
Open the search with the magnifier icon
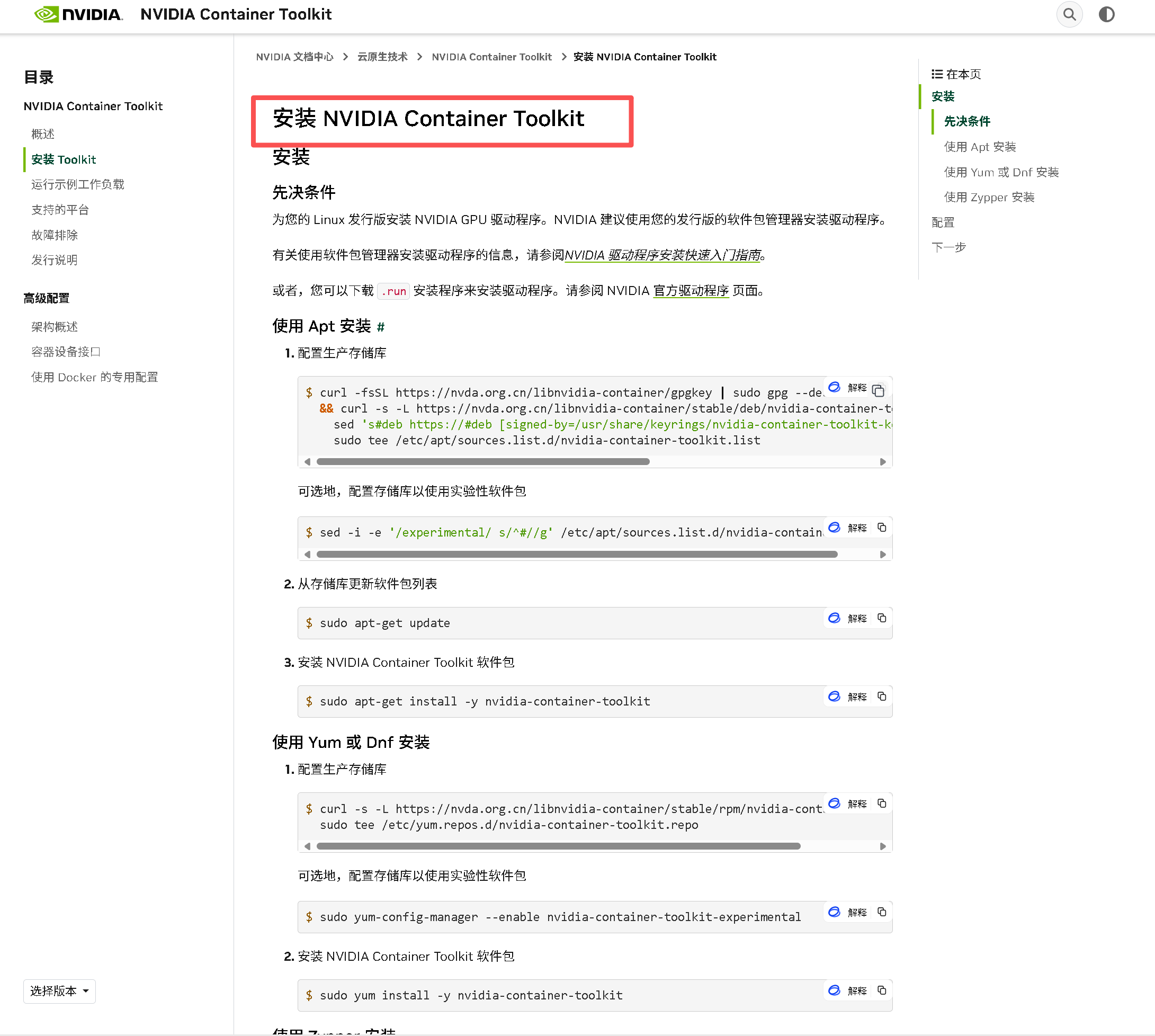pyautogui.click(x=1069, y=14)
